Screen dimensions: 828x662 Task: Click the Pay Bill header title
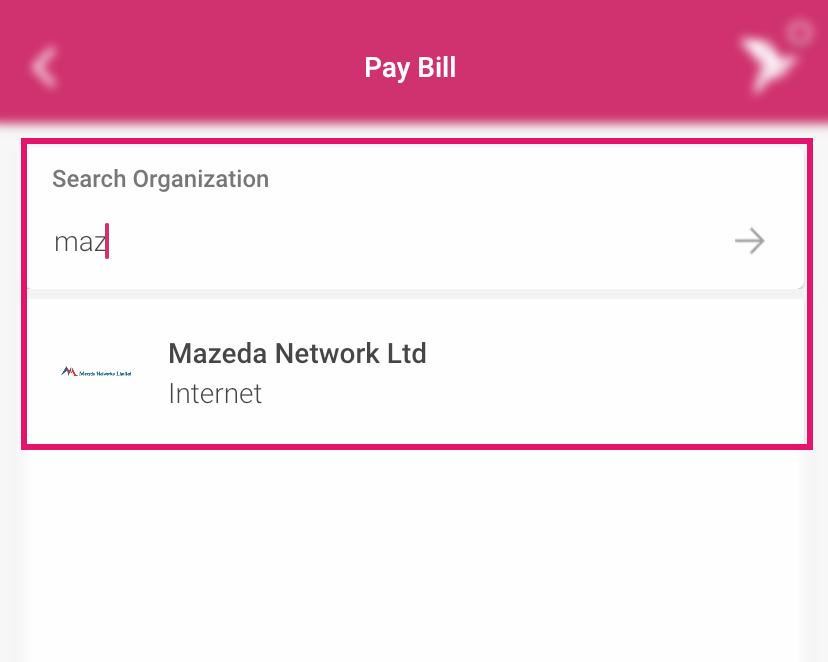[x=410, y=67]
